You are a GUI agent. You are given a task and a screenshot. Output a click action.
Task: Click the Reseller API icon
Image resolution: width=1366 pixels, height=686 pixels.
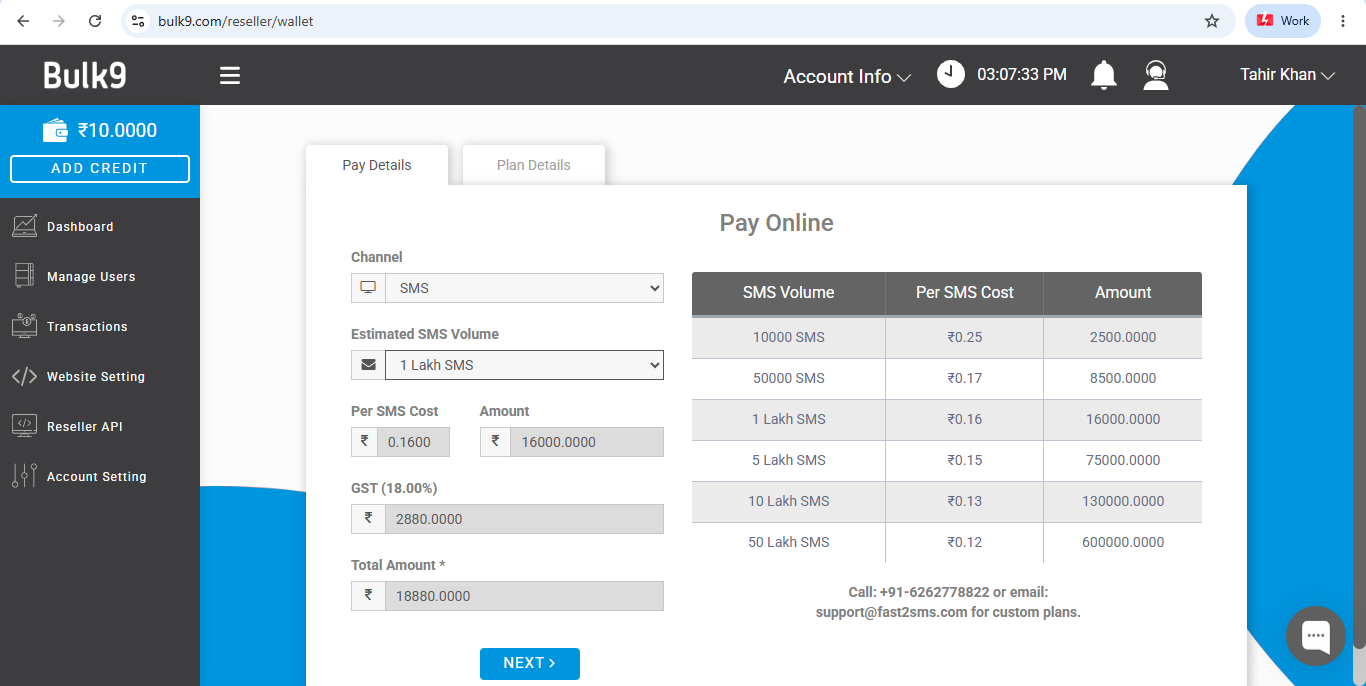click(25, 426)
